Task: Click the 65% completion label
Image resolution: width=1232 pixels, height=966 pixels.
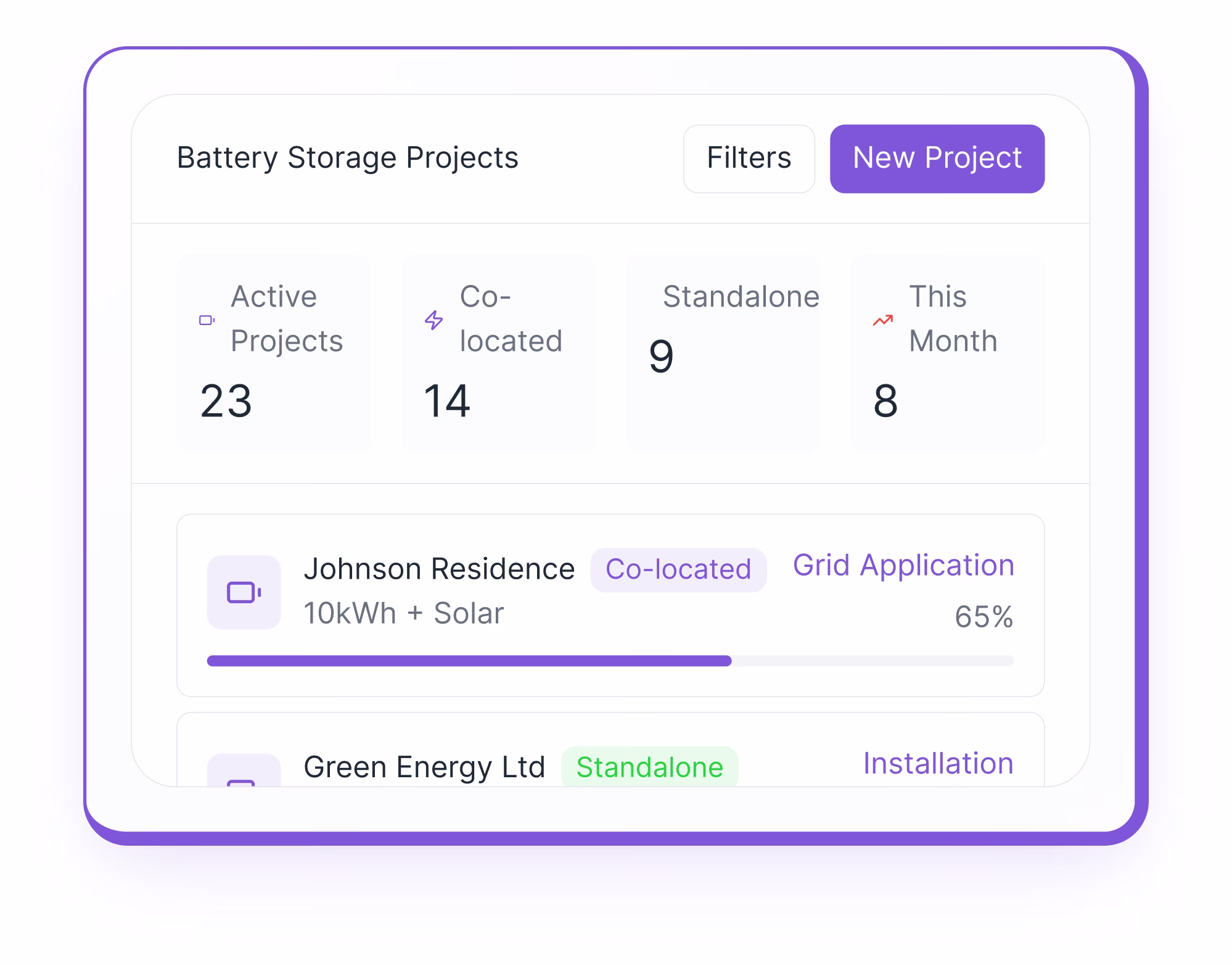Action: pyautogui.click(x=984, y=615)
